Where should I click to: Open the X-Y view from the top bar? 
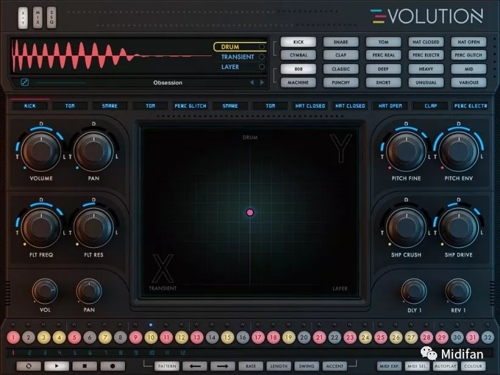click(23, 17)
